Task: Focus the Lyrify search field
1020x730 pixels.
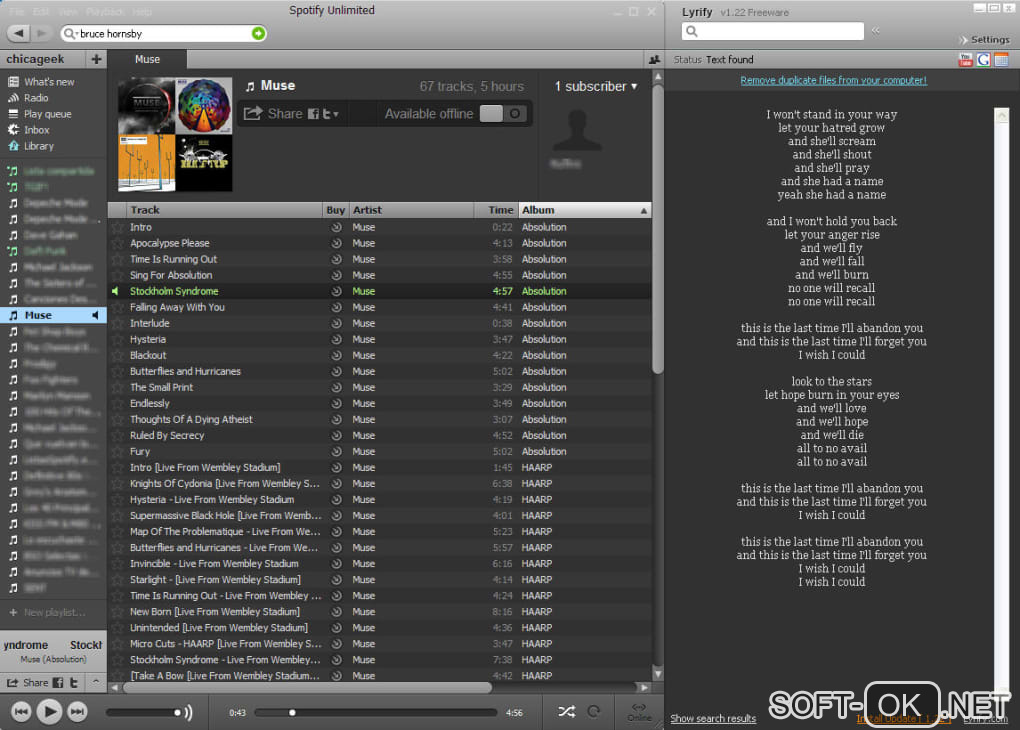Action: pos(773,31)
